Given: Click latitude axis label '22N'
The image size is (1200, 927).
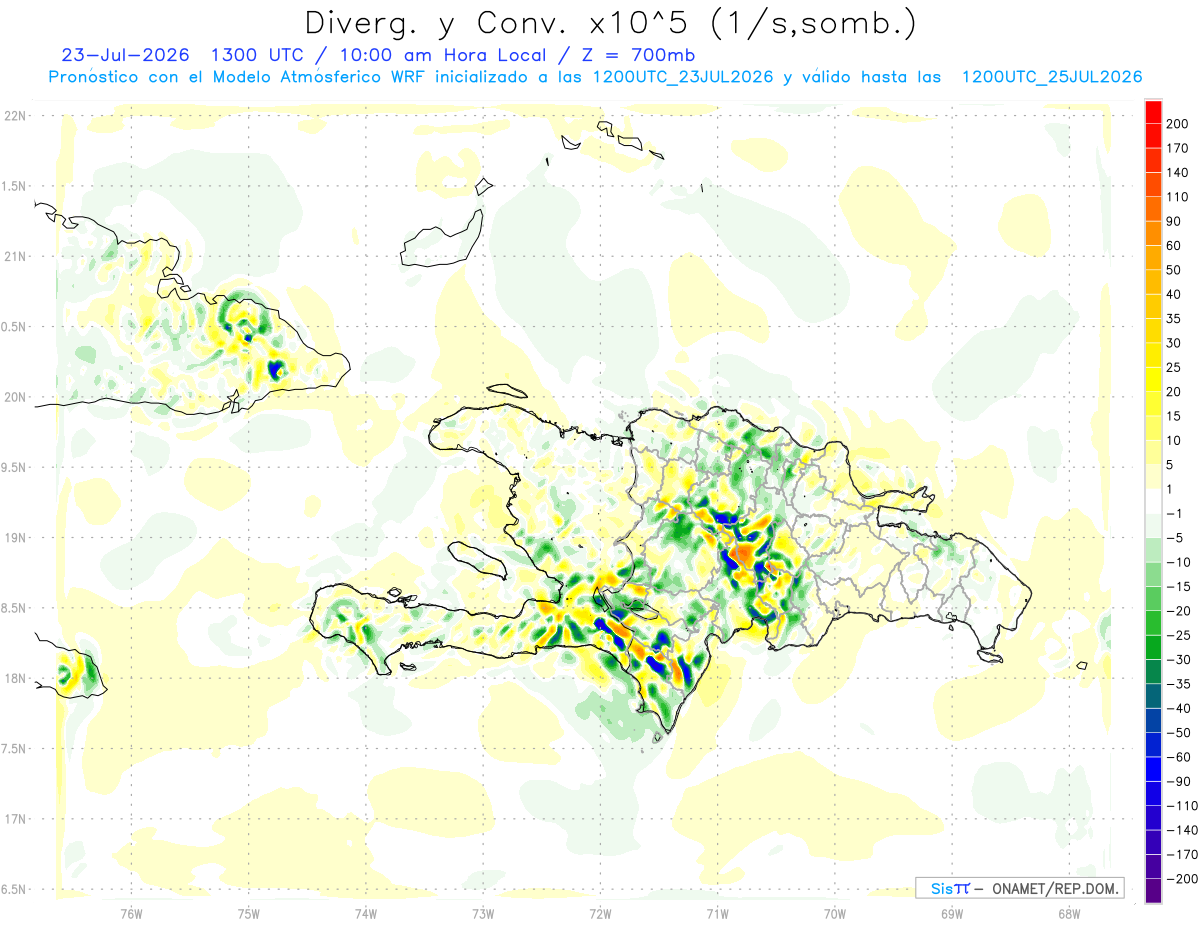Looking at the screenshot, I should click(15, 115).
